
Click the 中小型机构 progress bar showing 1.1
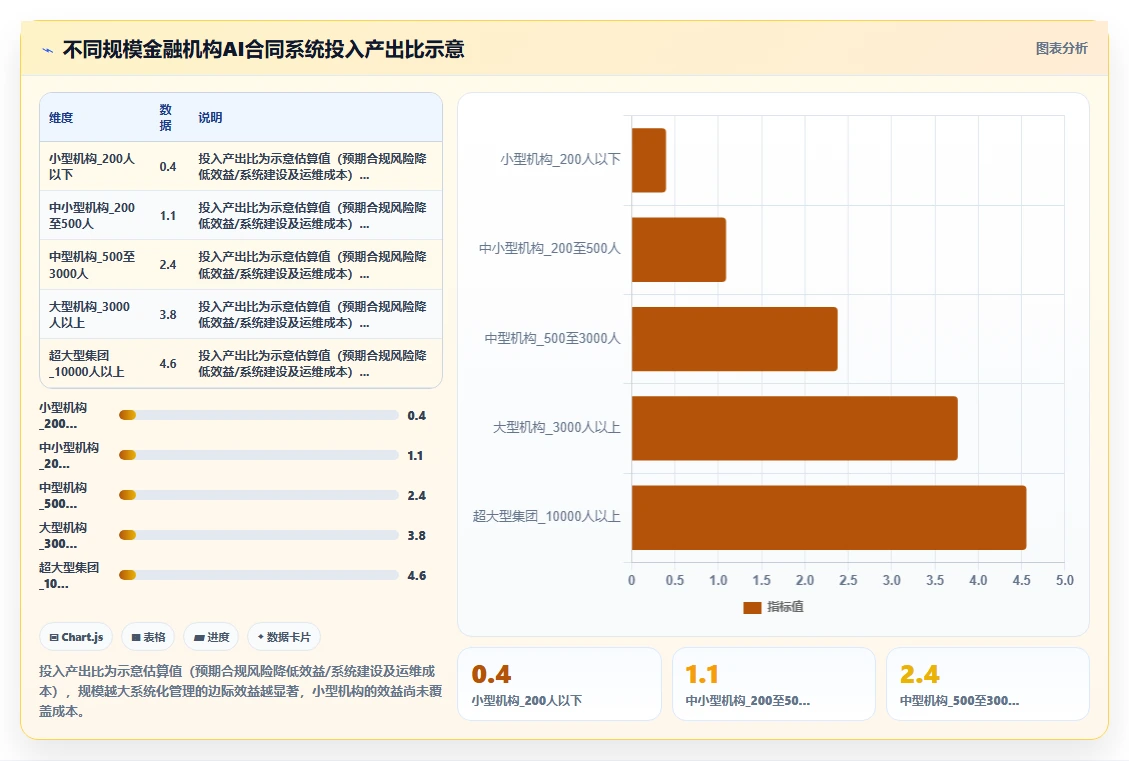pyautogui.click(x=258, y=455)
